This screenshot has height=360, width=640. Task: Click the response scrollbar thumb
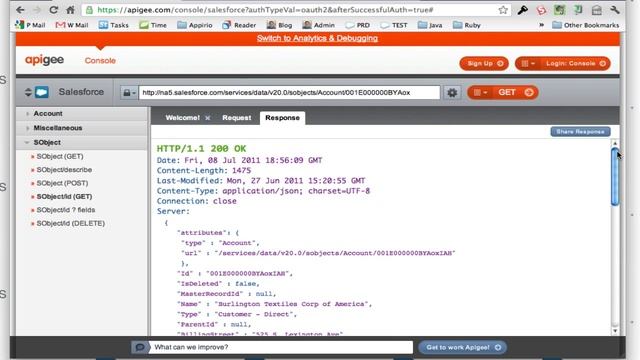point(615,177)
